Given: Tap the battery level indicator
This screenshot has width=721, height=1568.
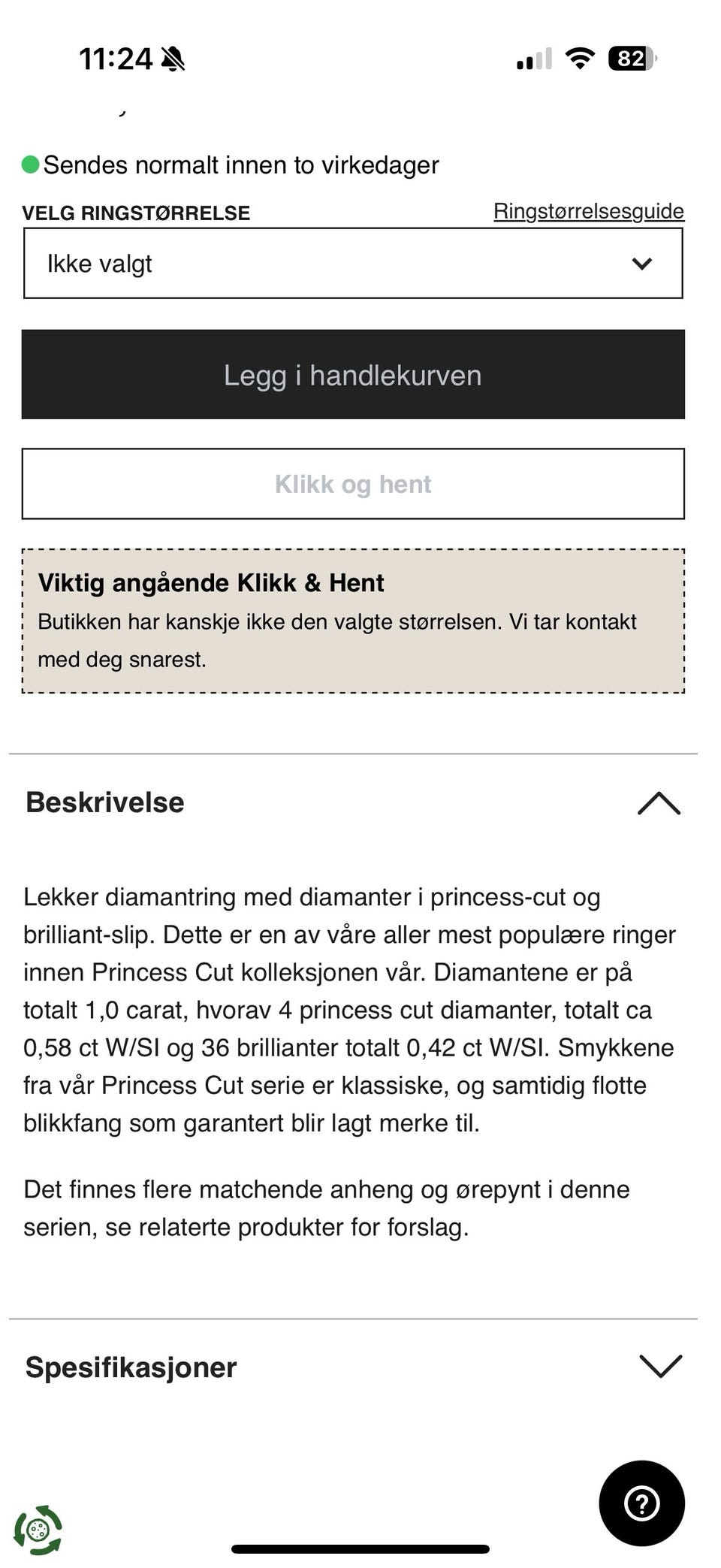Looking at the screenshot, I should (x=632, y=59).
